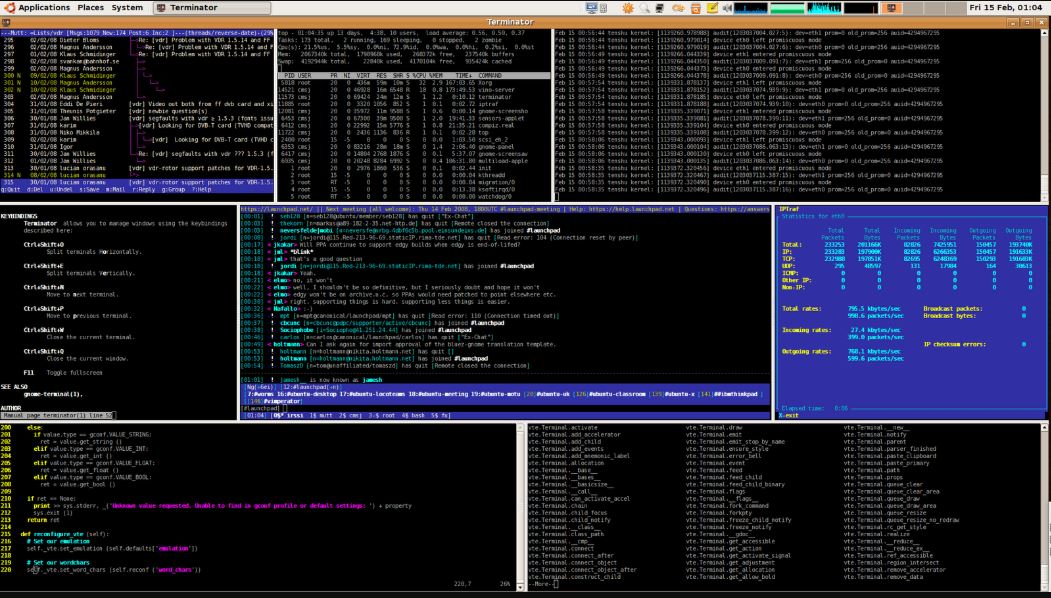Click the brightness sun icon in the tray
Screen dimensions: 1051x598
[x=628, y=8]
